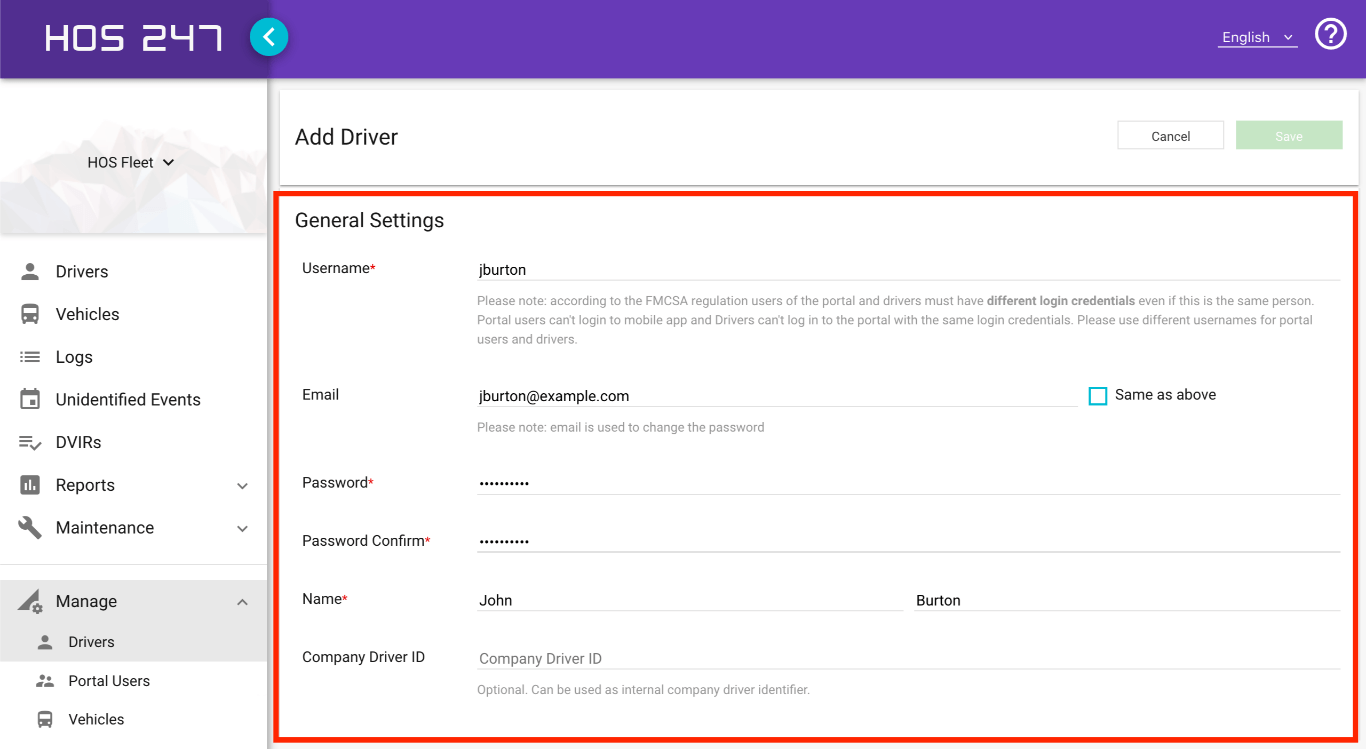Check the box next to the Email field
Screen dimensions: 1366x749
1097,395
